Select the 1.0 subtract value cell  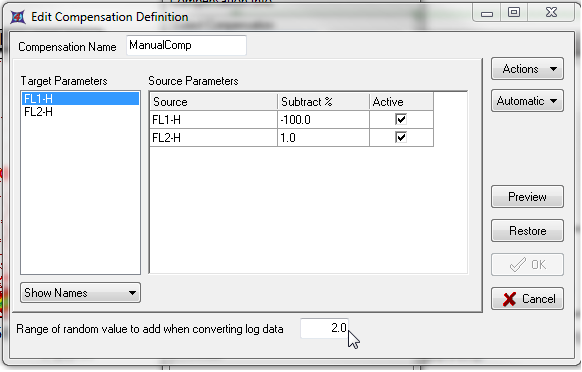(x=323, y=138)
